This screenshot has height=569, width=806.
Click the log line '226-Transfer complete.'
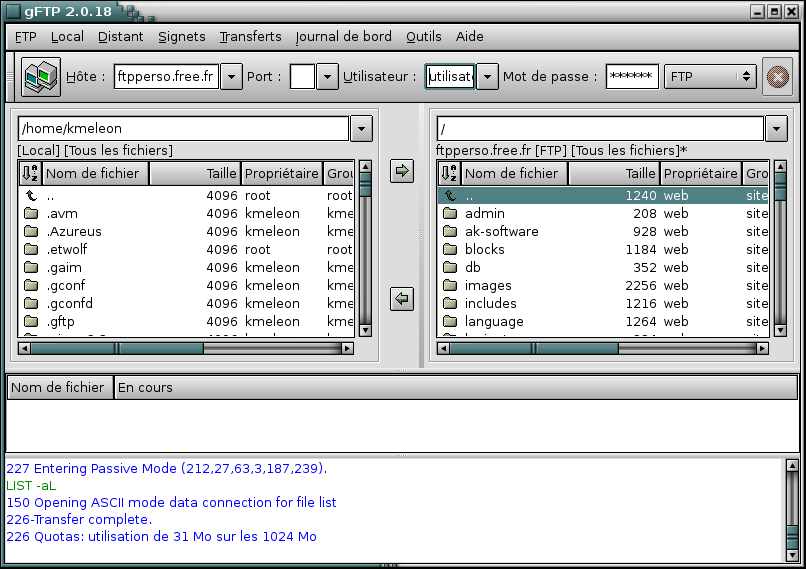(x=79, y=519)
